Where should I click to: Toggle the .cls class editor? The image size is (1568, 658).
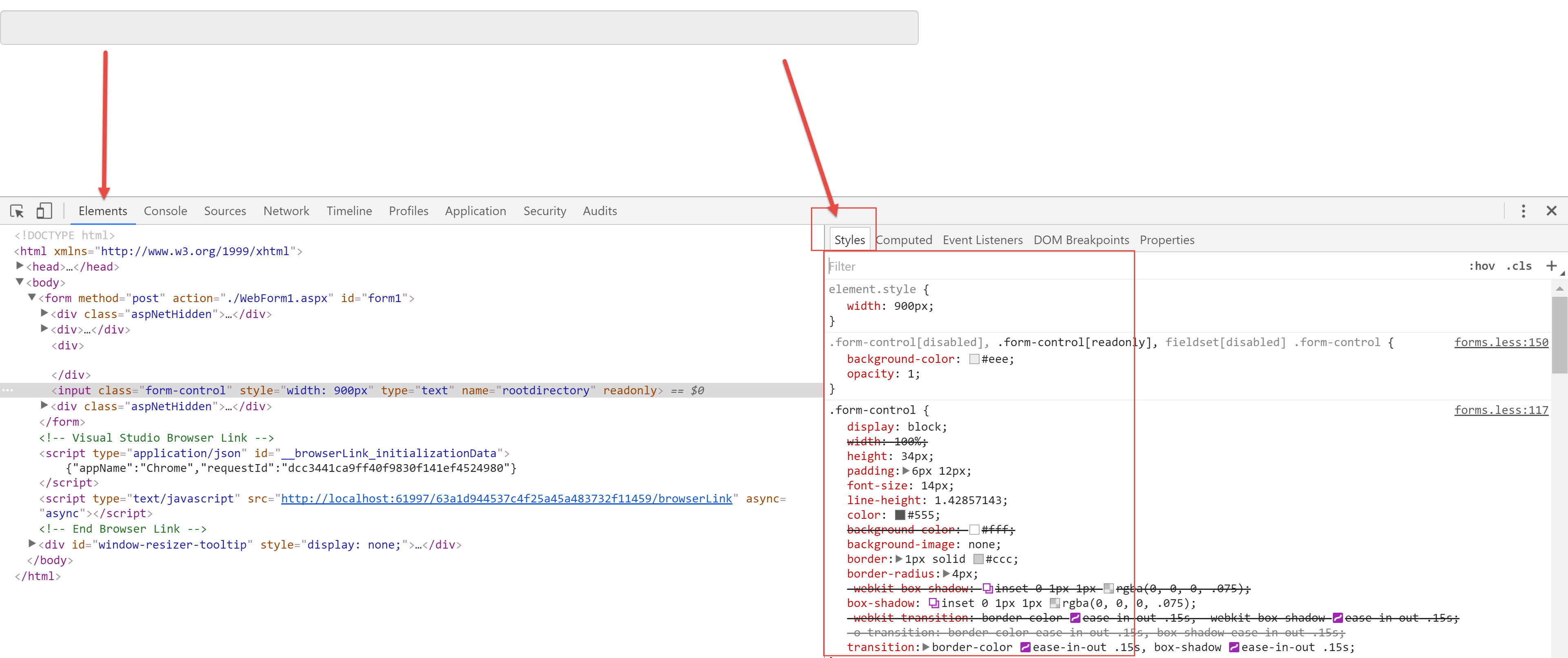(1519, 266)
